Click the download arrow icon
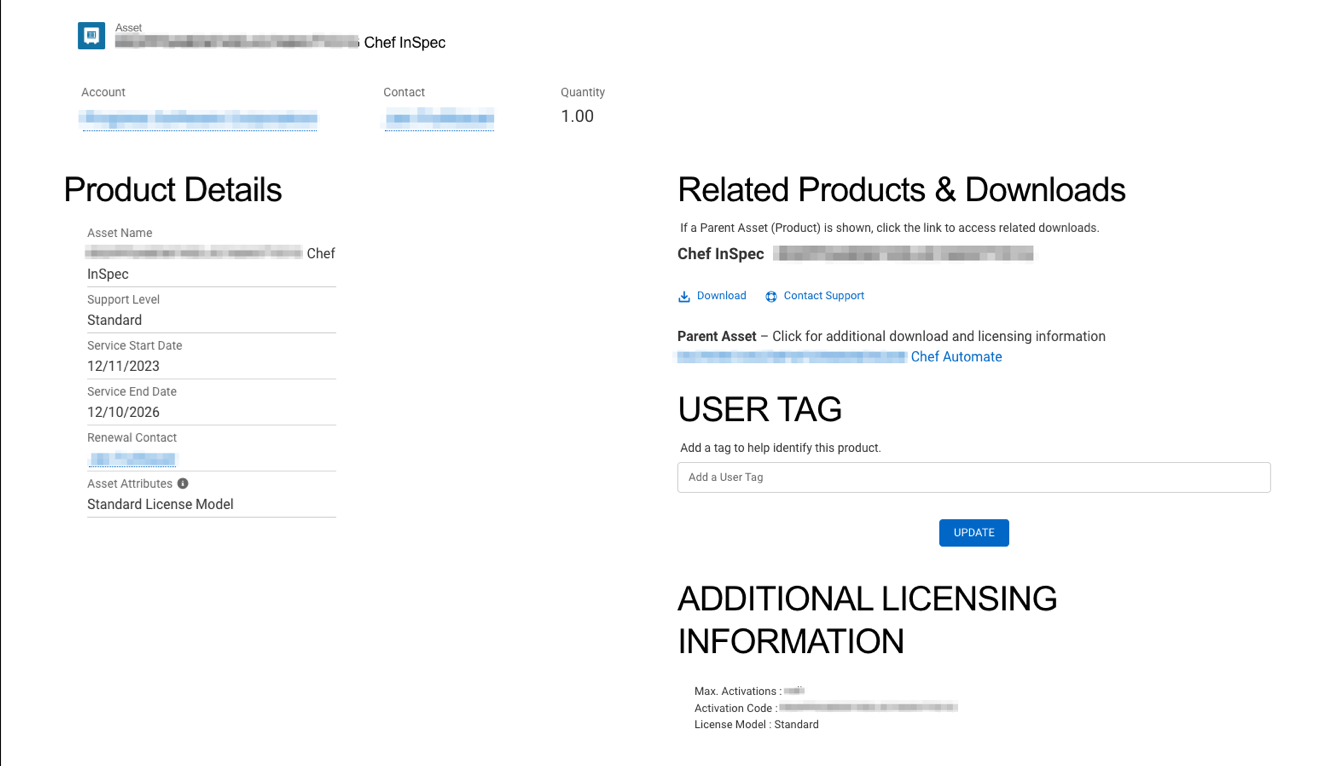1341x766 pixels. pos(684,297)
